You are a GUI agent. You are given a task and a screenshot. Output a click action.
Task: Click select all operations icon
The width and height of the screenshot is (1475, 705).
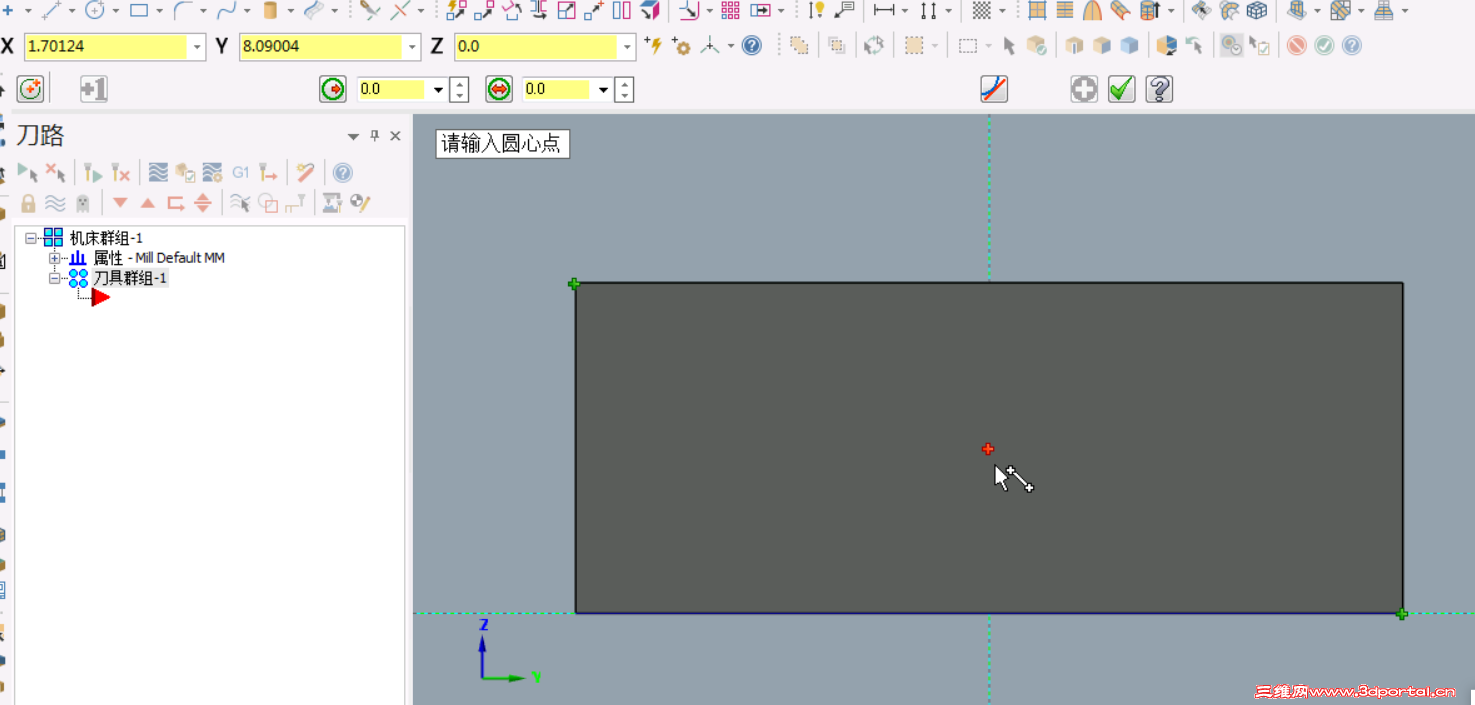coord(28,172)
